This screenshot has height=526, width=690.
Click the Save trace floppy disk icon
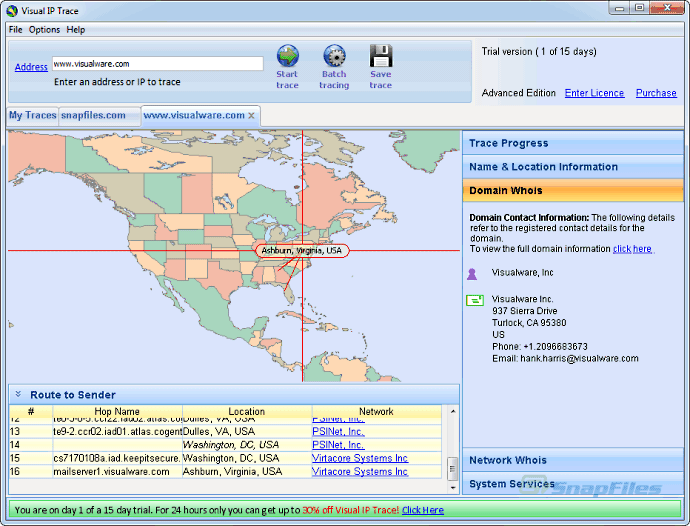point(381,55)
